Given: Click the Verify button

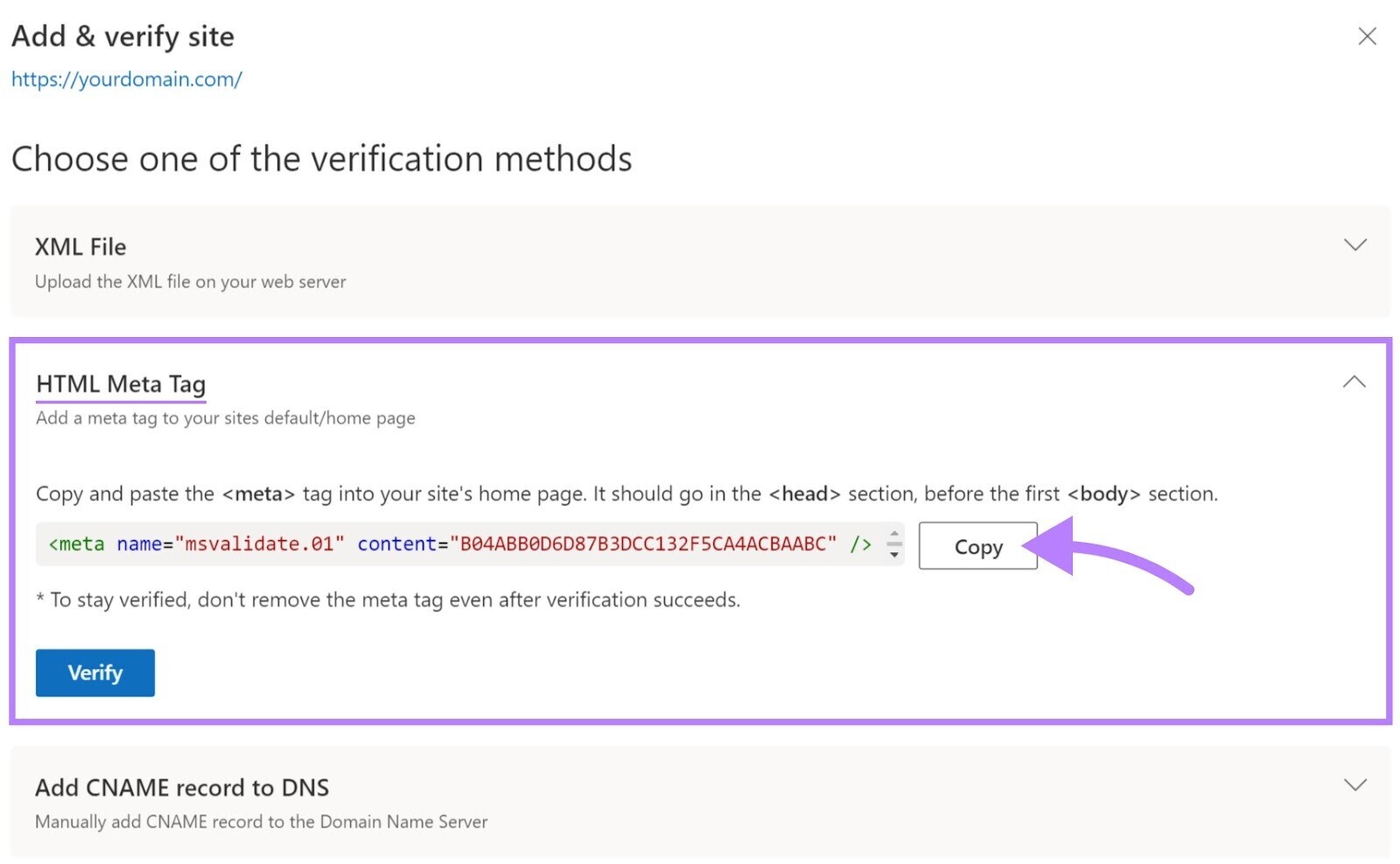Looking at the screenshot, I should tap(94, 672).
